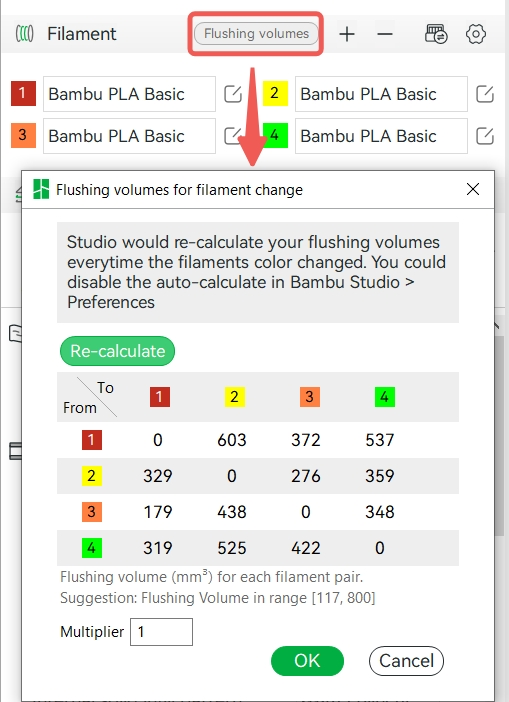Open filament 2 Bambu PLA Basic dropdown
Viewport: 509px width, 702px height.
381,94
